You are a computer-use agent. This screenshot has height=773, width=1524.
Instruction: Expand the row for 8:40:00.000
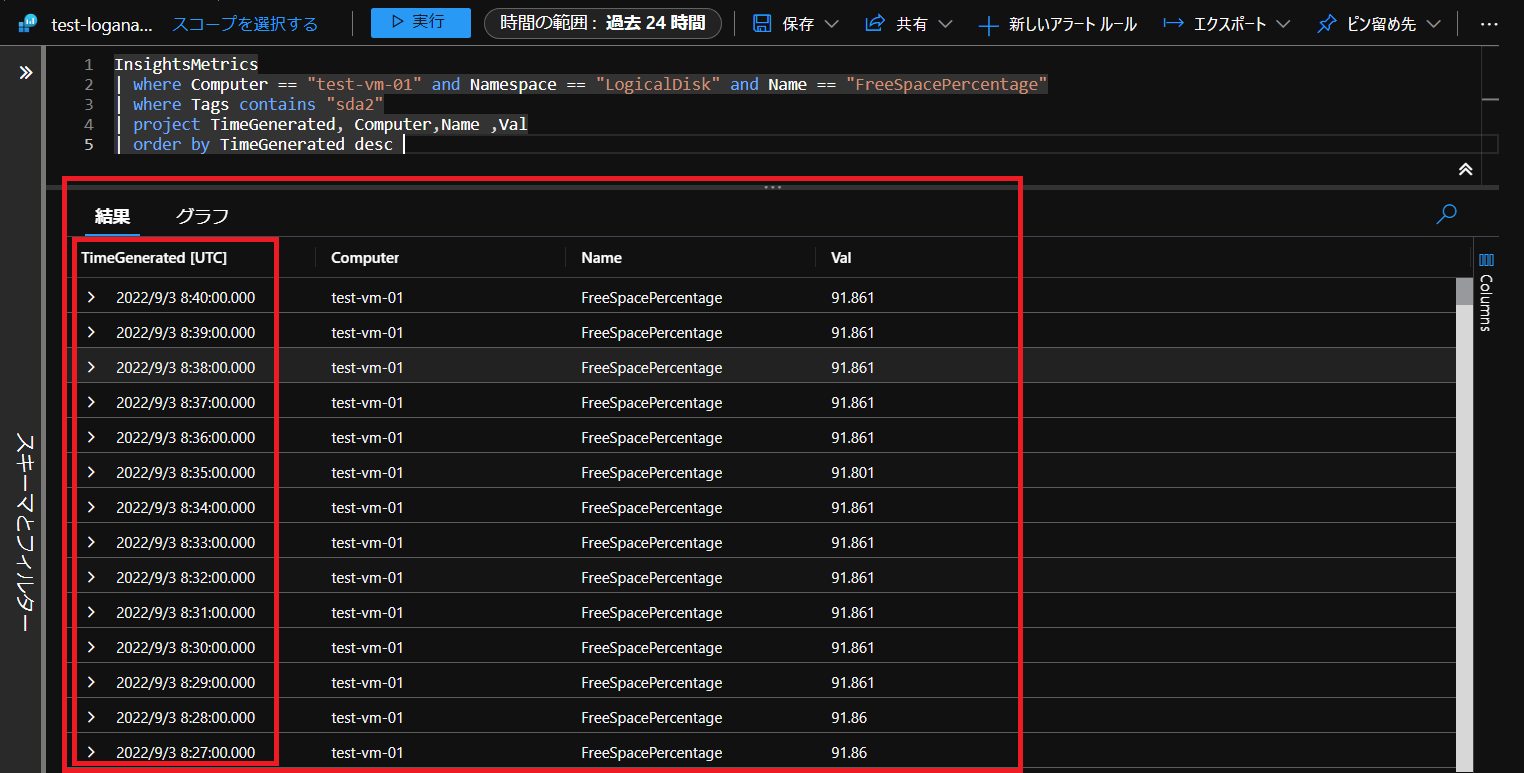[x=91, y=297]
